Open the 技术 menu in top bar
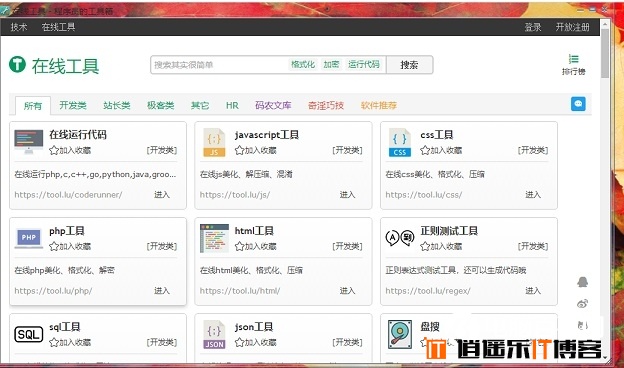This screenshot has width=624, height=368. (19, 27)
